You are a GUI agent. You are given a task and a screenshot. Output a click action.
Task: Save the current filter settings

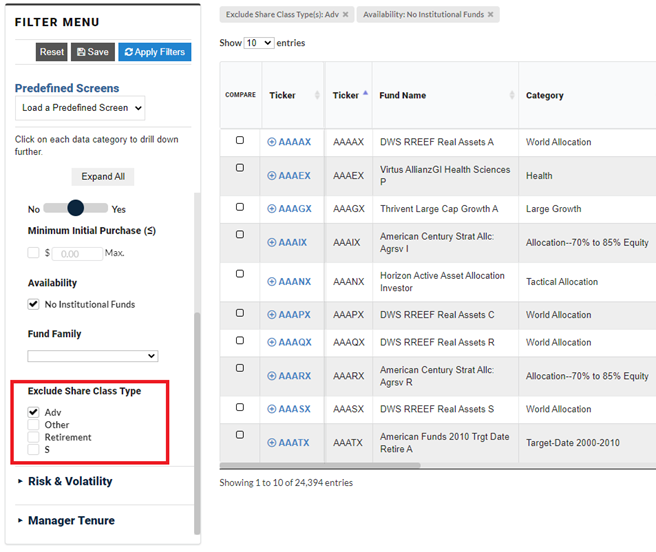pos(93,52)
